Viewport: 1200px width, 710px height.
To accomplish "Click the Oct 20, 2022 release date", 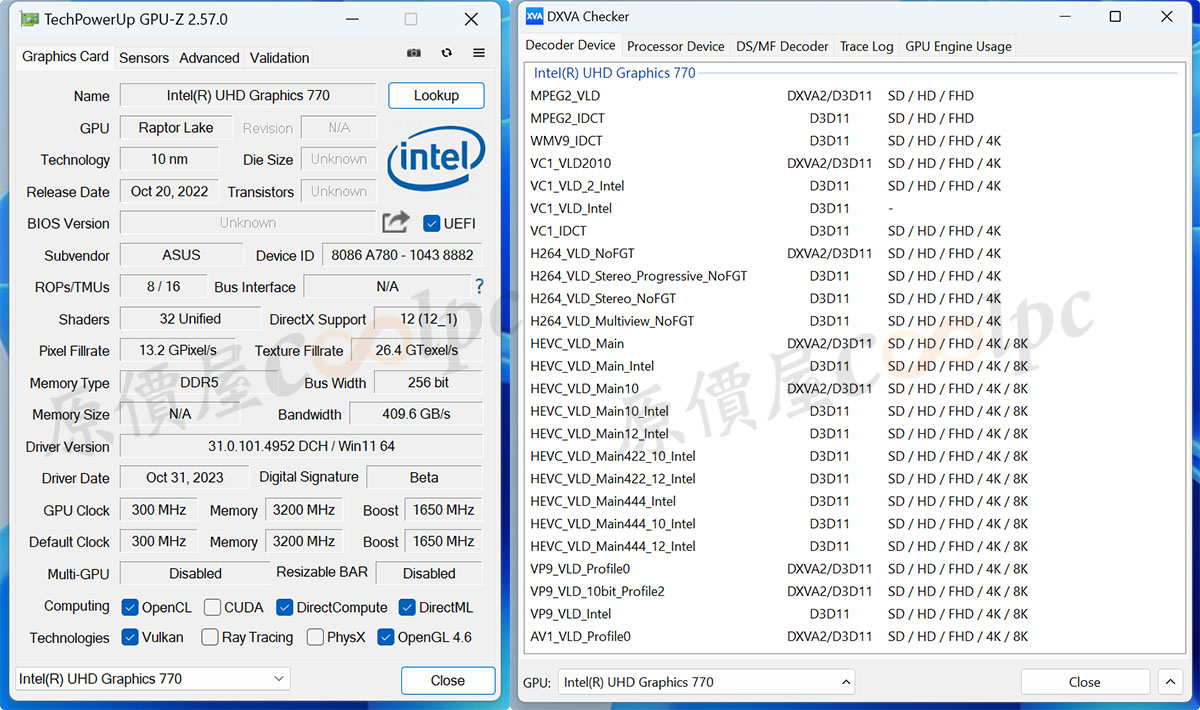I will (x=169, y=191).
